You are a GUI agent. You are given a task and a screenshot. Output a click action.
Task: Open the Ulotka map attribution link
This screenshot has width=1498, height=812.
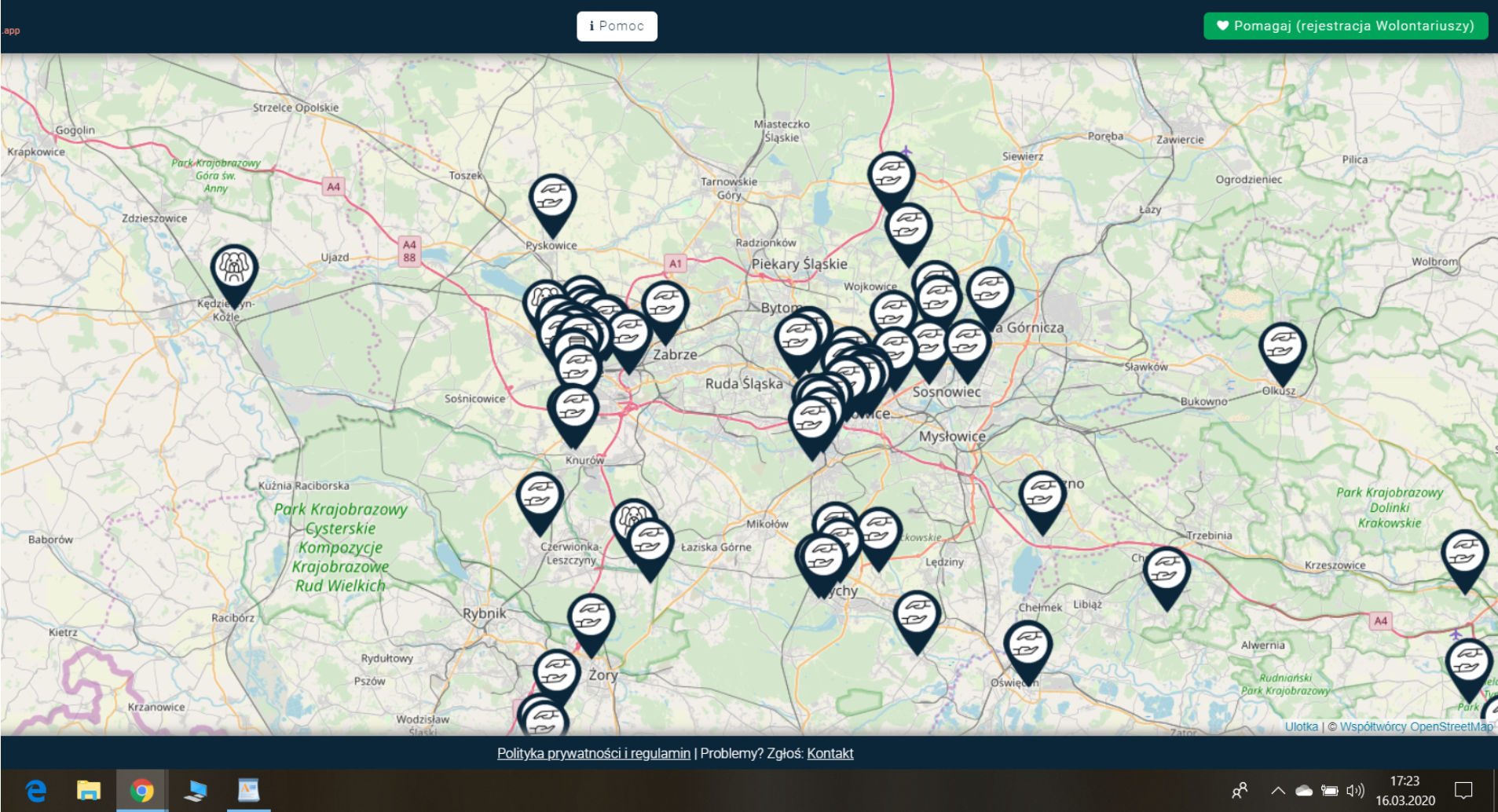pyautogui.click(x=1301, y=726)
